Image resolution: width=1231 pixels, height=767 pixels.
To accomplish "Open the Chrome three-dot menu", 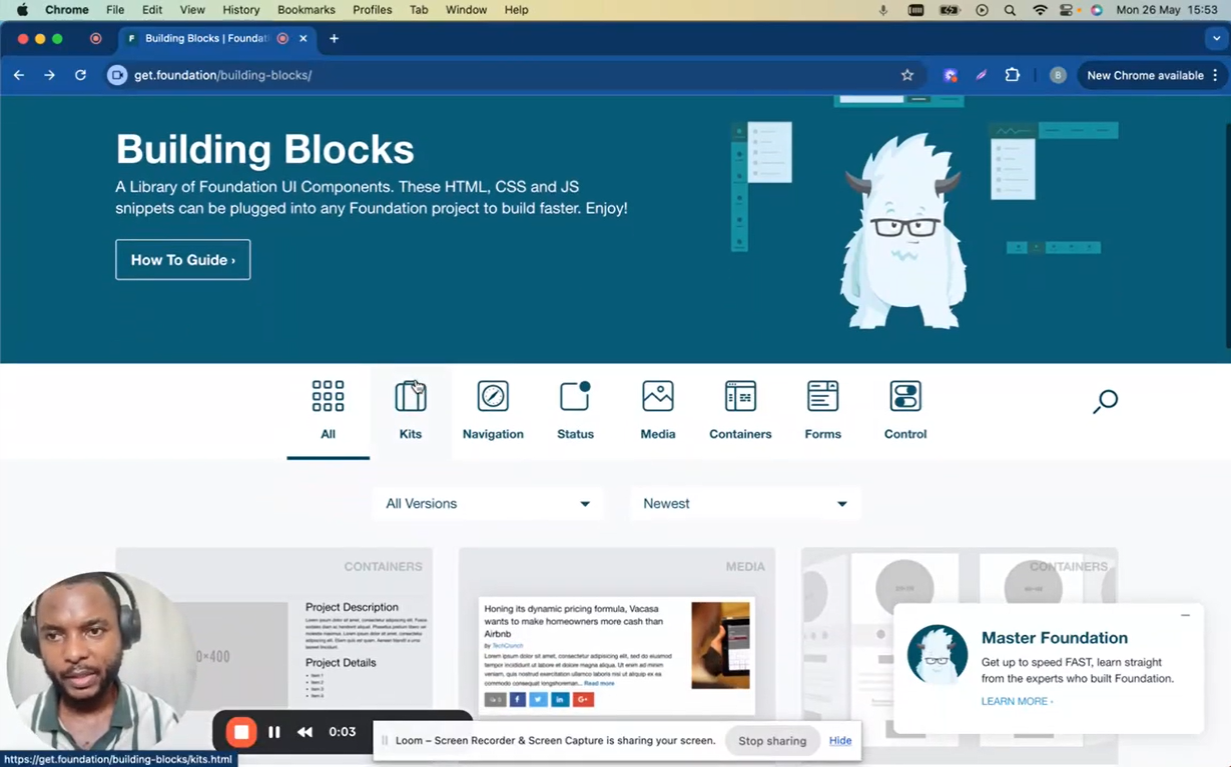I will click(1216, 75).
